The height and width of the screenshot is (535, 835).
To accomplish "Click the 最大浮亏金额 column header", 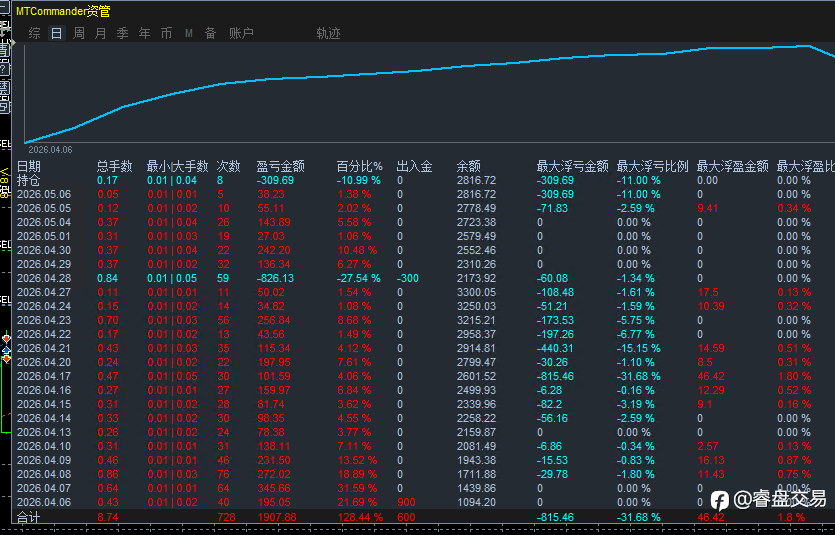I will click(x=572, y=167).
